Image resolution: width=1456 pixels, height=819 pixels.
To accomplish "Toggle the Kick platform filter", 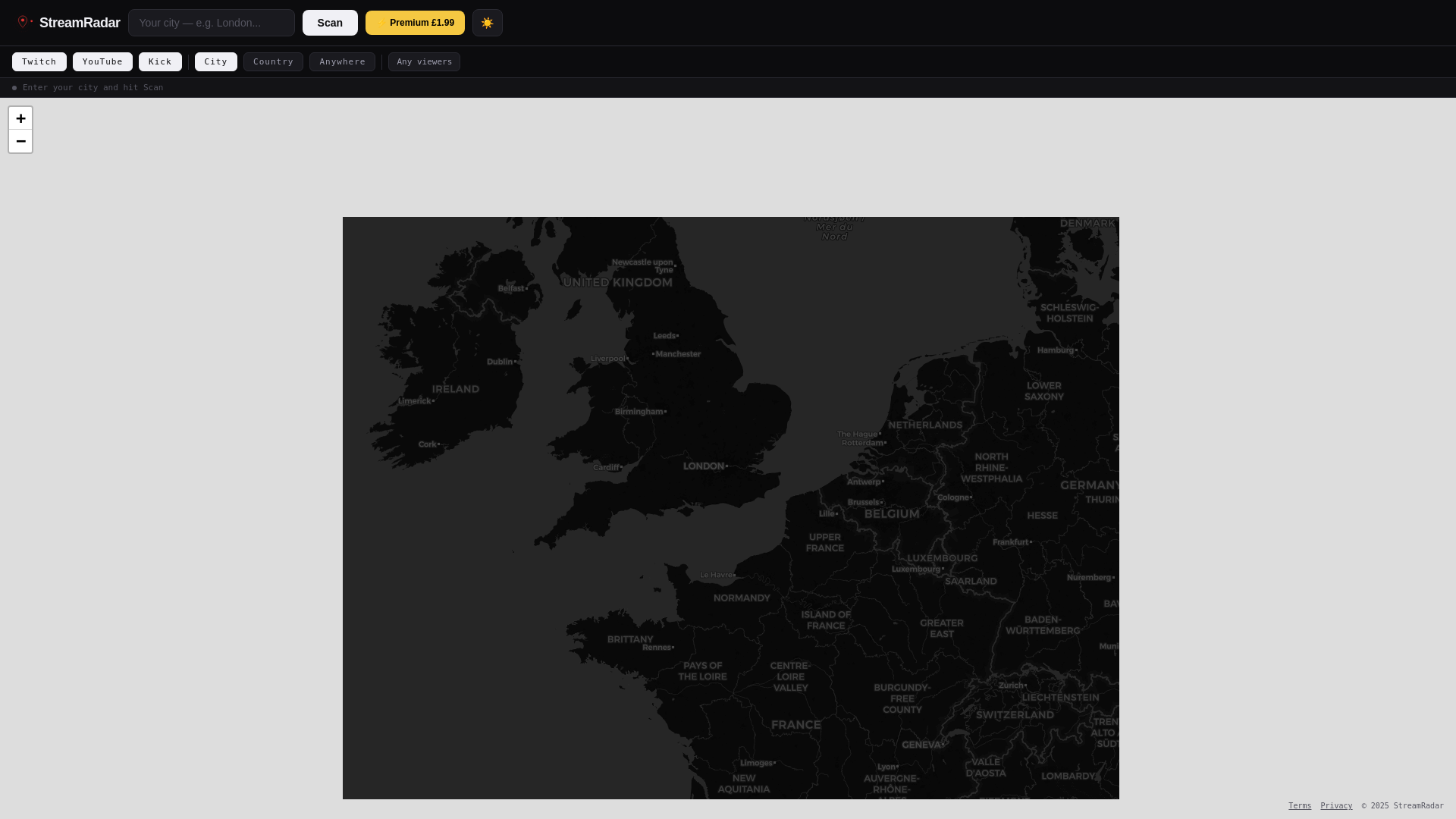I will point(160,61).
